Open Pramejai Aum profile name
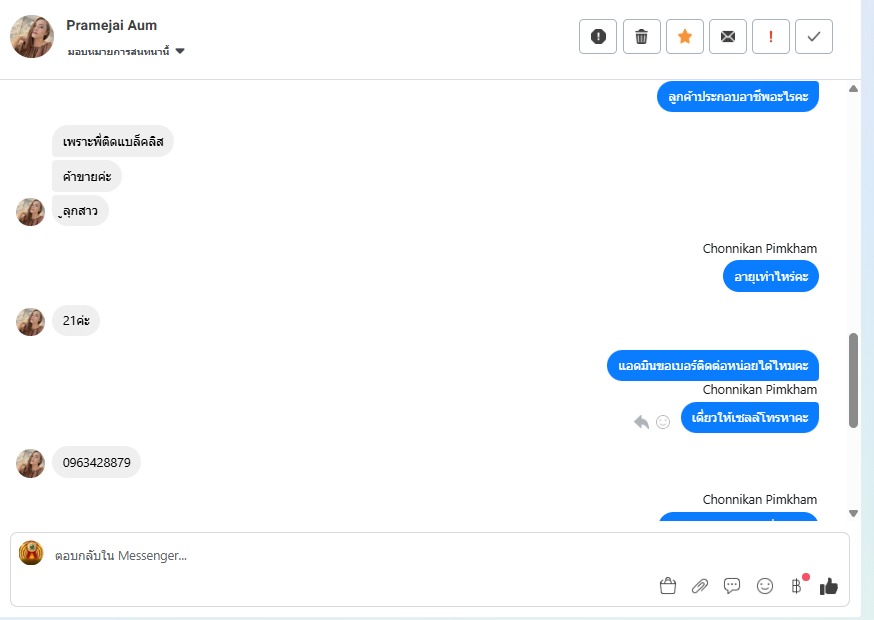Image resolution: width=874 pixels, height=620 pixels. (111, 25)
